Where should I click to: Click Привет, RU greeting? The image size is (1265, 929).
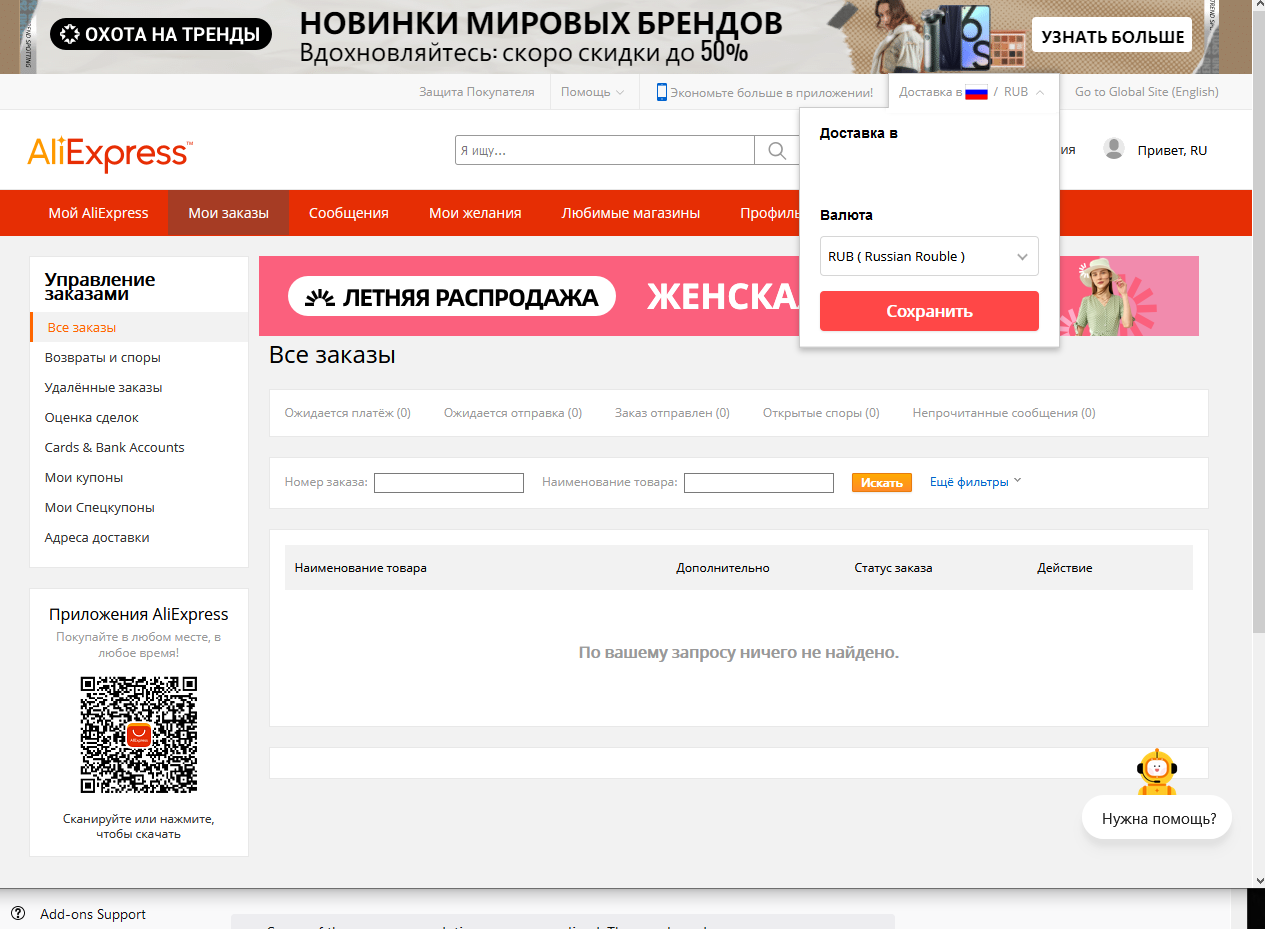(x=1172, y=150)
